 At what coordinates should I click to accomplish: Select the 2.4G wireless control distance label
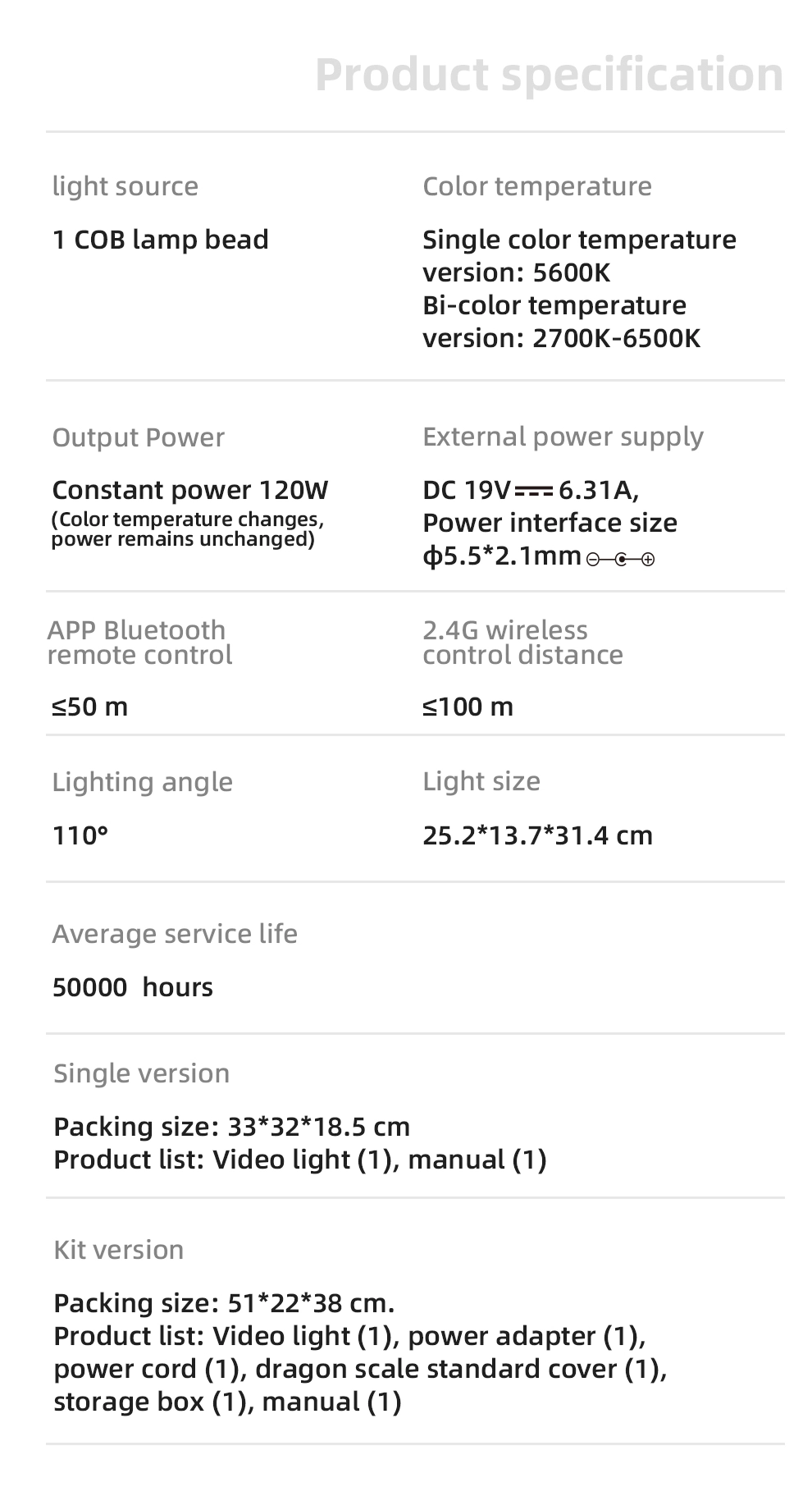click(x=522, y=643)
